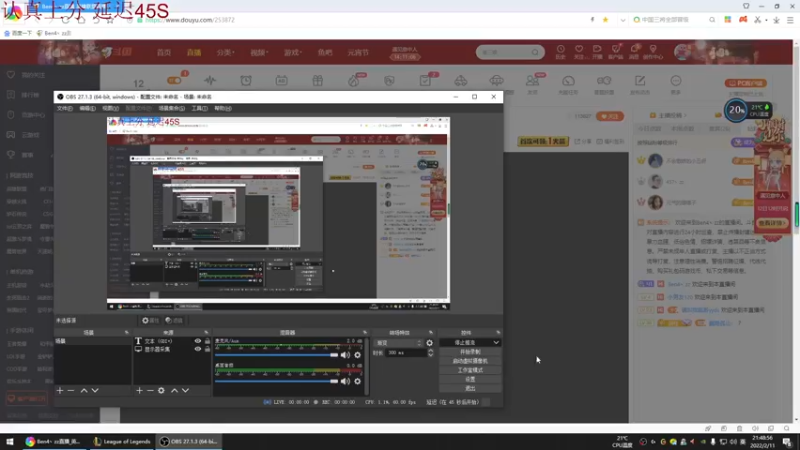Remove selected scene with the minus icon
This screenshot has height=450, width=800.
pyautogui.click(x=71, y=390)
